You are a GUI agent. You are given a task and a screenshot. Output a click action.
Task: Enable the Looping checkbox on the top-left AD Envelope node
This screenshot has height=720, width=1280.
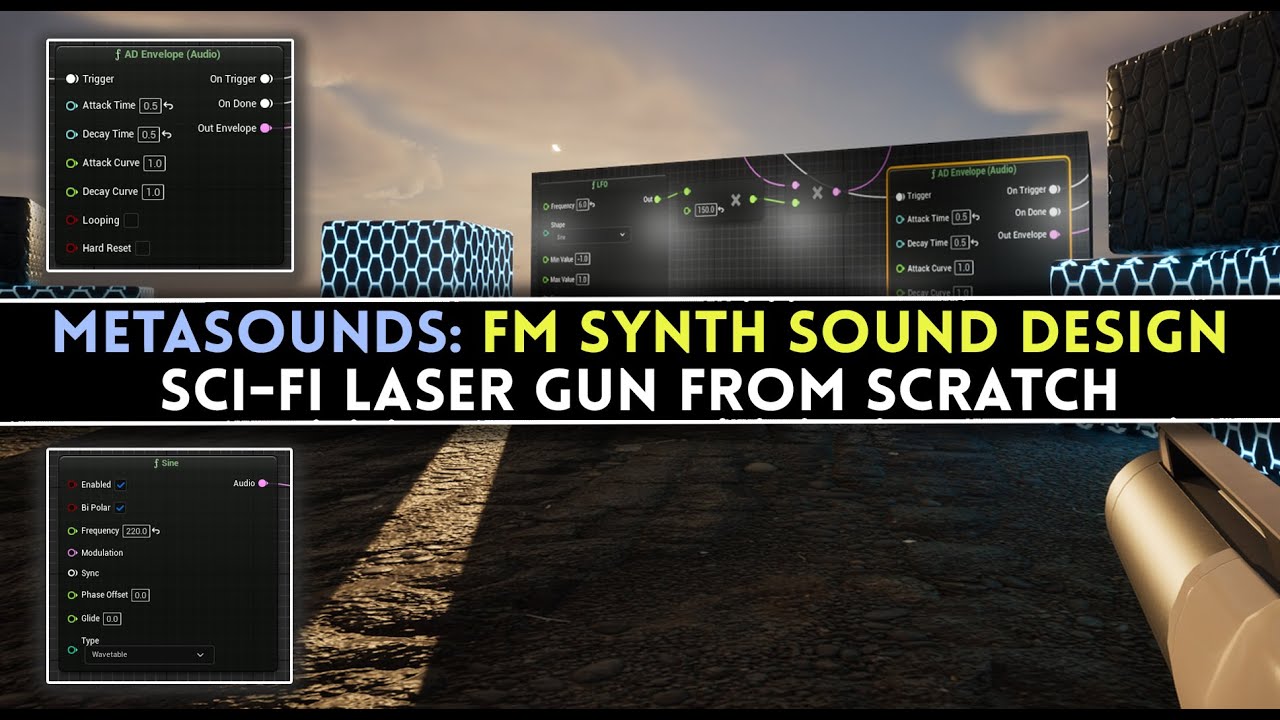point(131,220)
